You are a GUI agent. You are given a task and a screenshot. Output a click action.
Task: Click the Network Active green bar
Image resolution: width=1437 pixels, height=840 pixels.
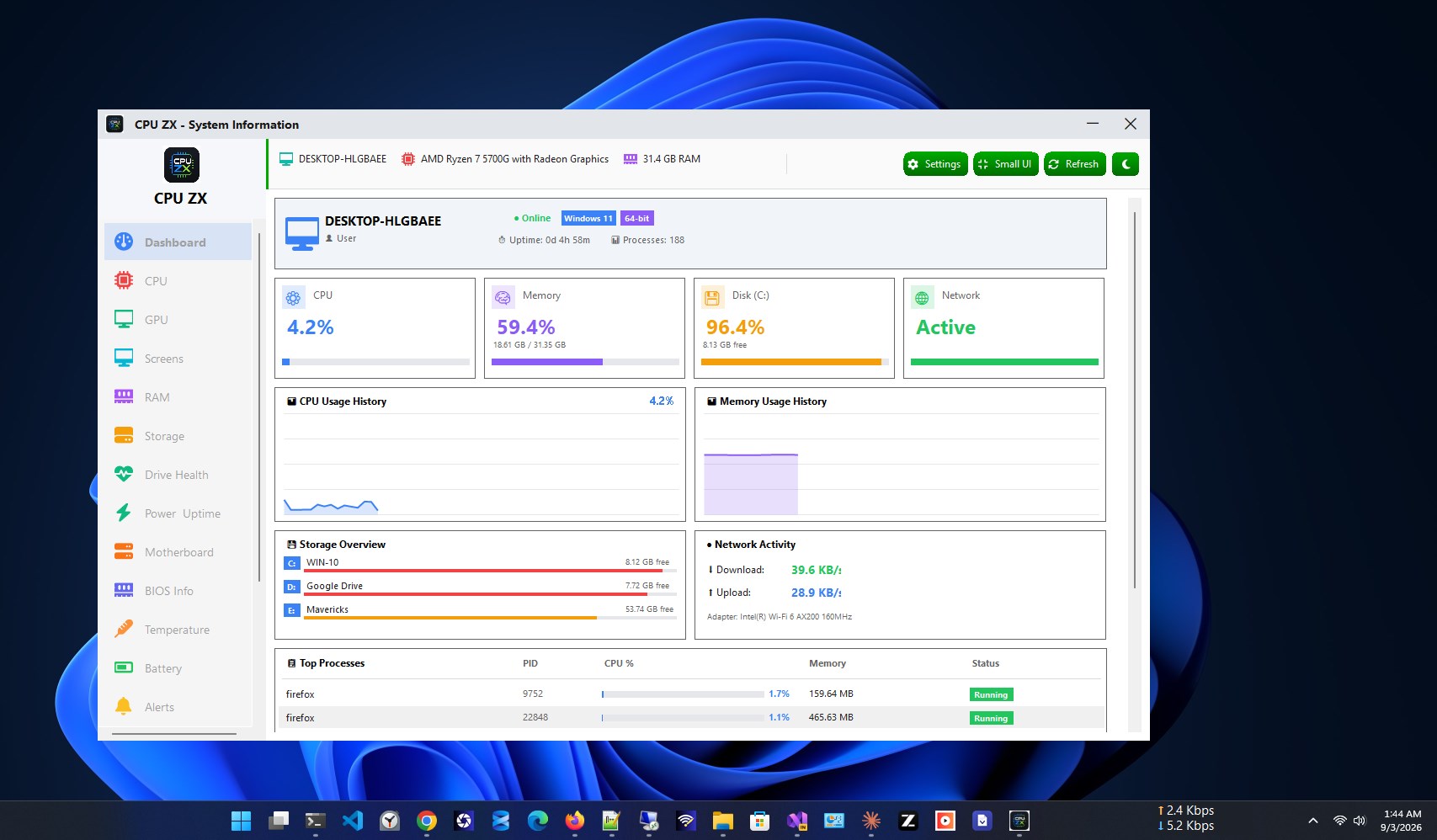[1004, 362]
